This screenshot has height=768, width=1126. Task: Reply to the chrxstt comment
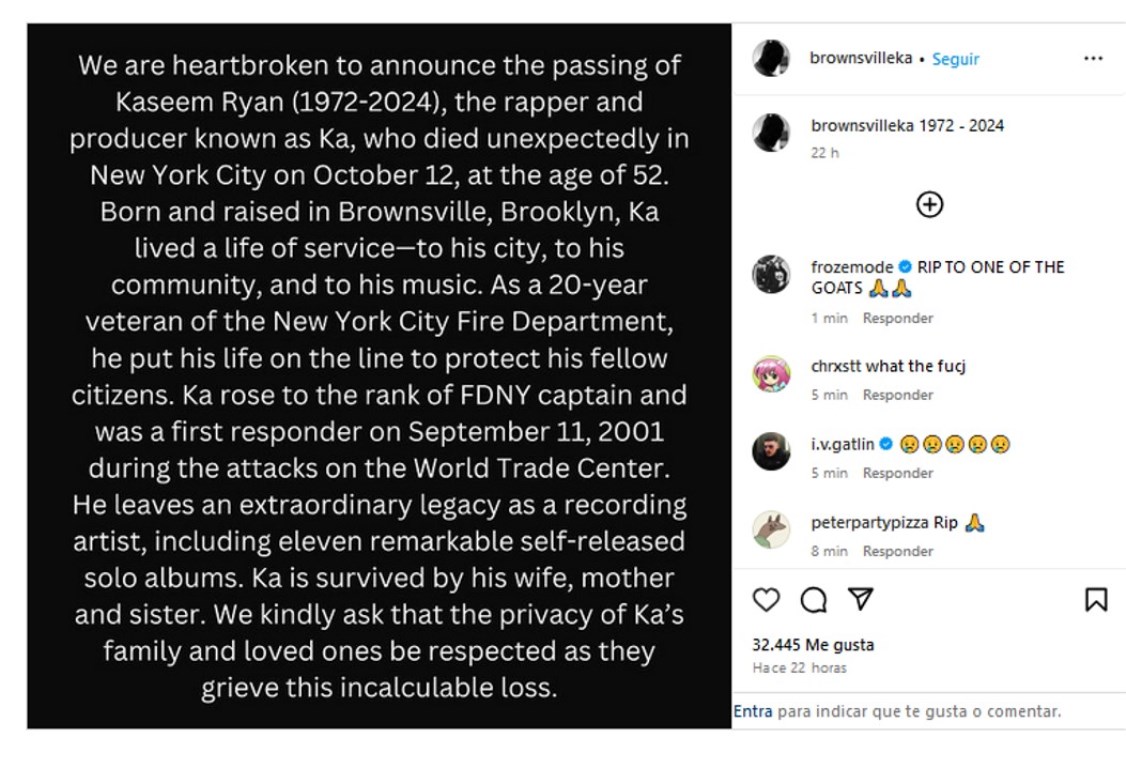coord(898,395)
